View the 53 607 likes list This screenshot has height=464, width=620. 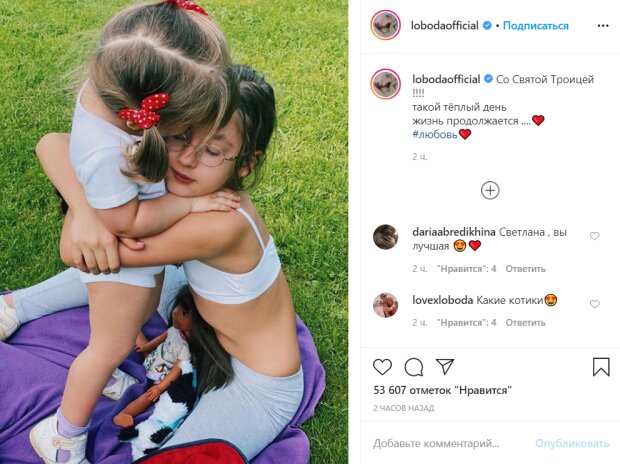(442, 390)
